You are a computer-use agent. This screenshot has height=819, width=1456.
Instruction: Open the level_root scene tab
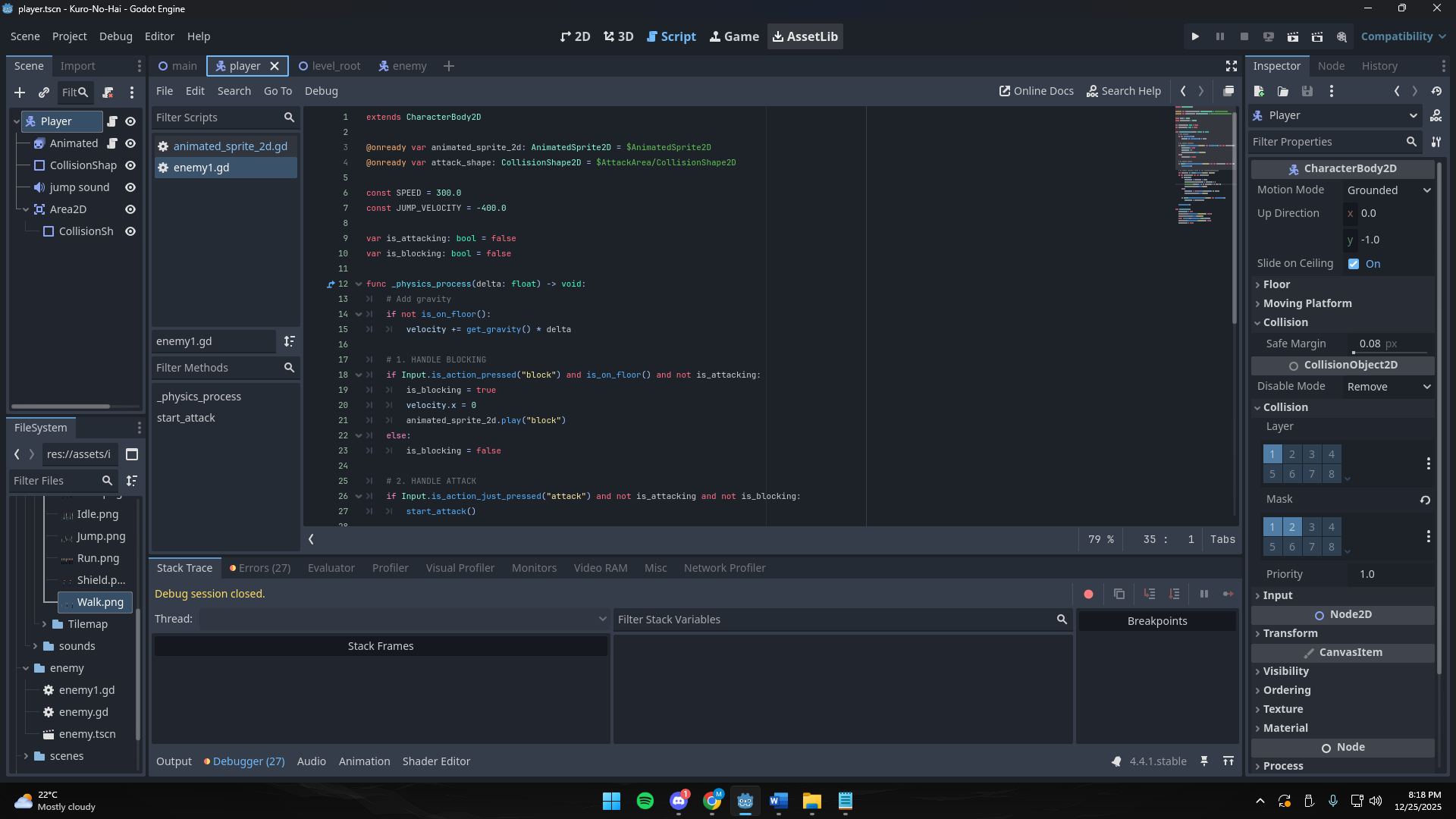pos(330,66)
